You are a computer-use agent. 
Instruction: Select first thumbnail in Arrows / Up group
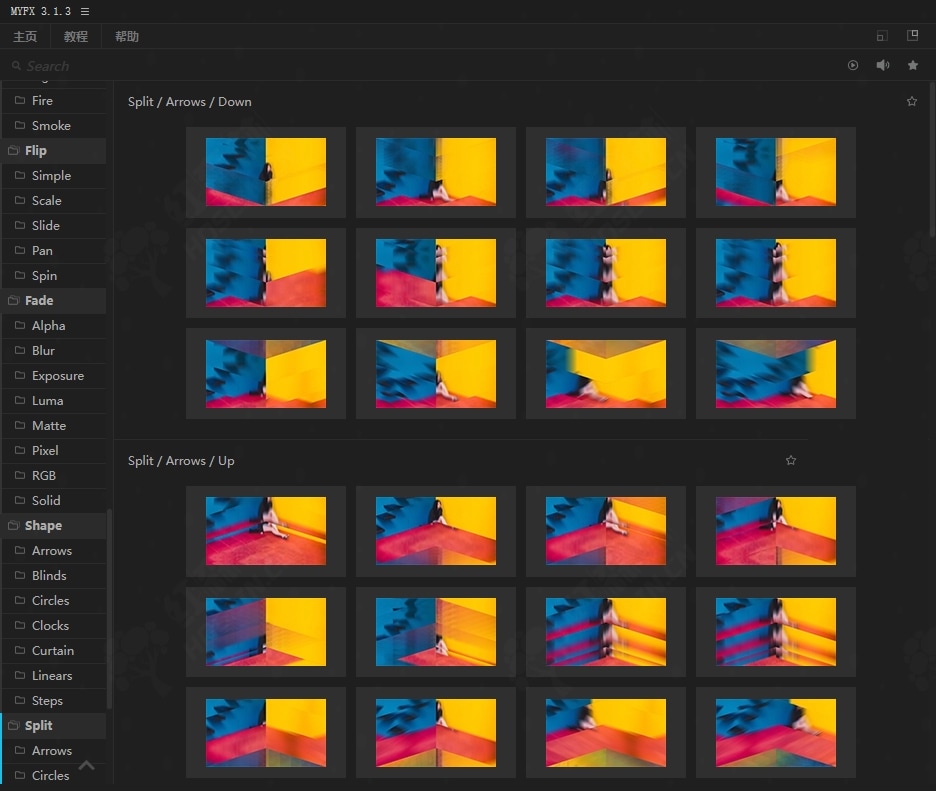click(x=266, y=531)
